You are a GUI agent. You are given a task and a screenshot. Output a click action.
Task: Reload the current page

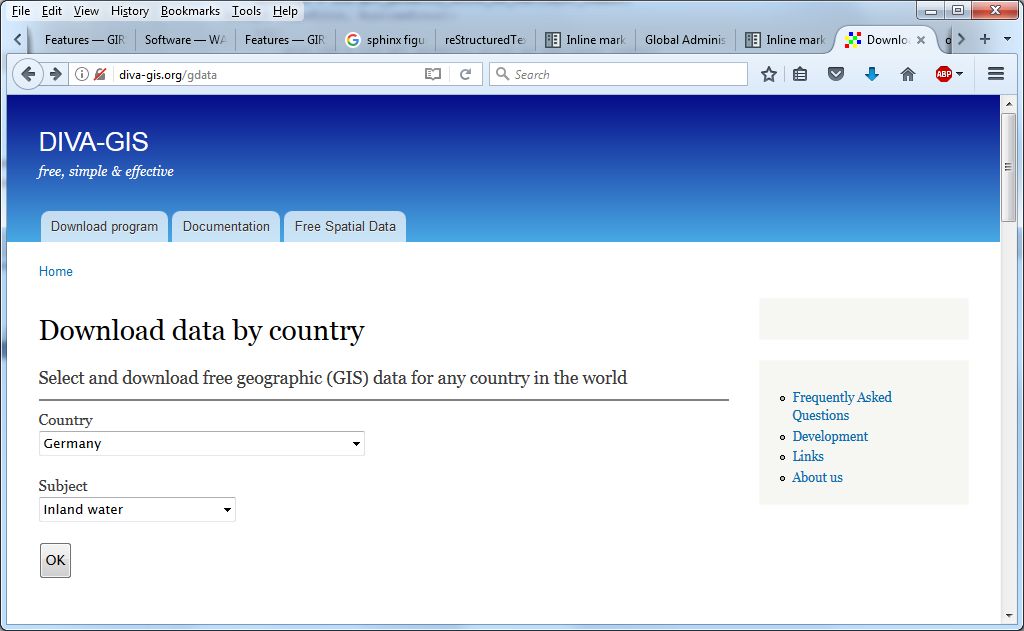tap(466, 74)
